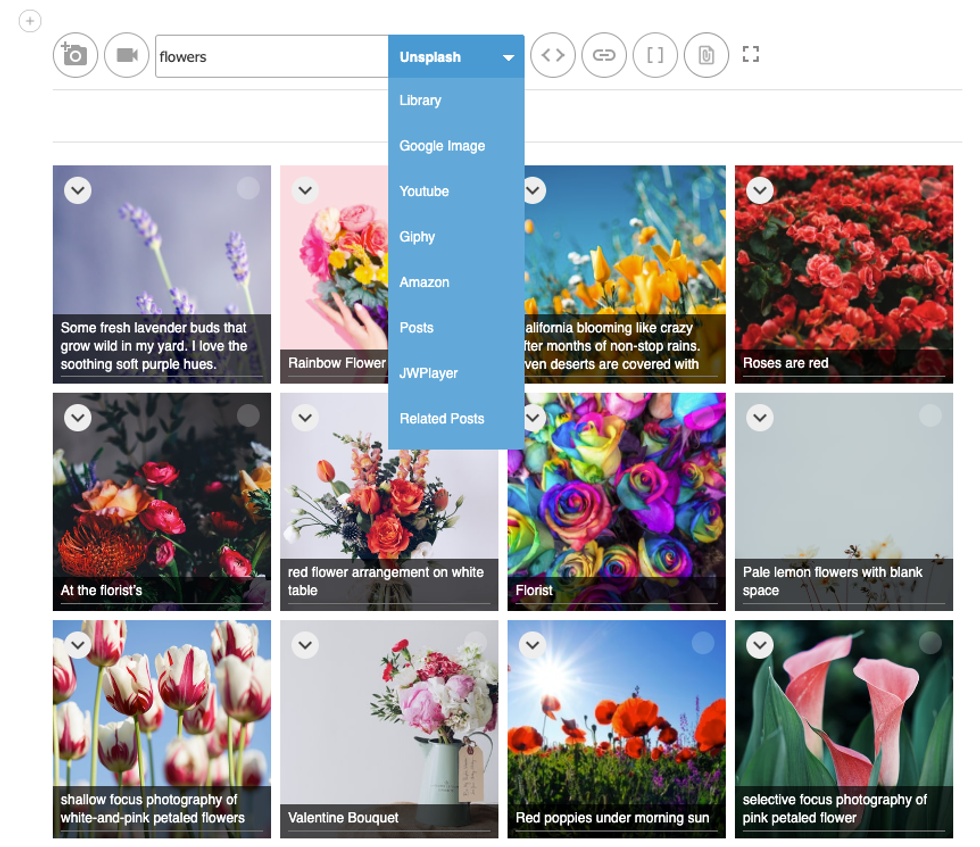Click the file attachment icon

coord(706,56)
